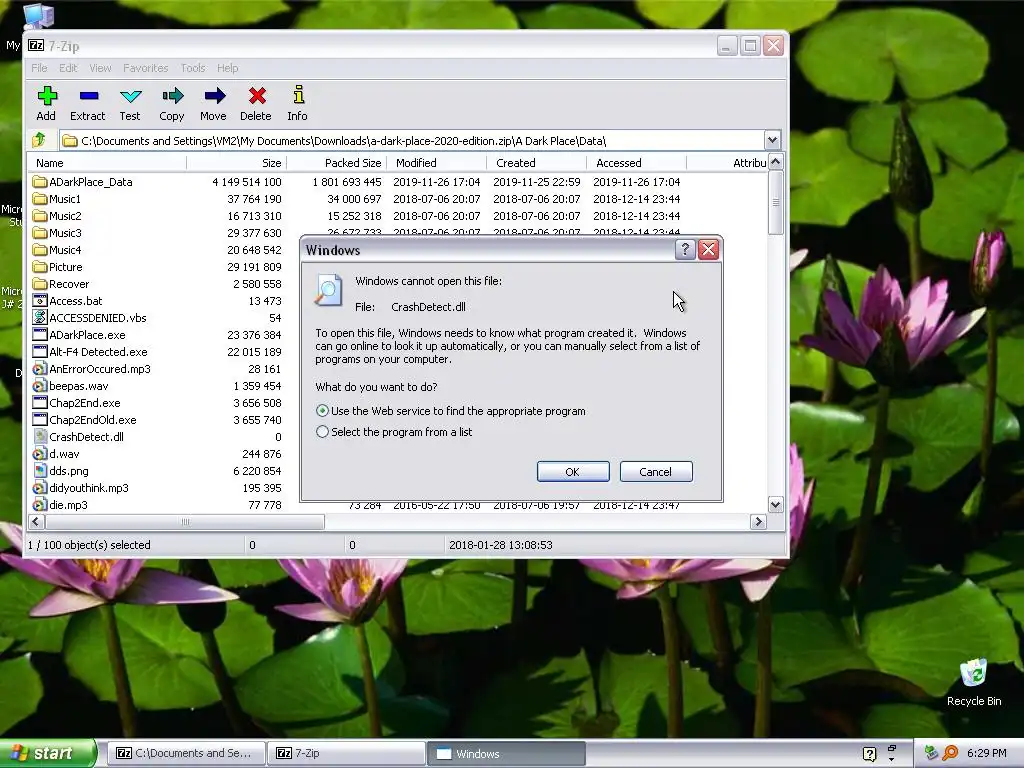Open the Tools menu

(193, 68)
